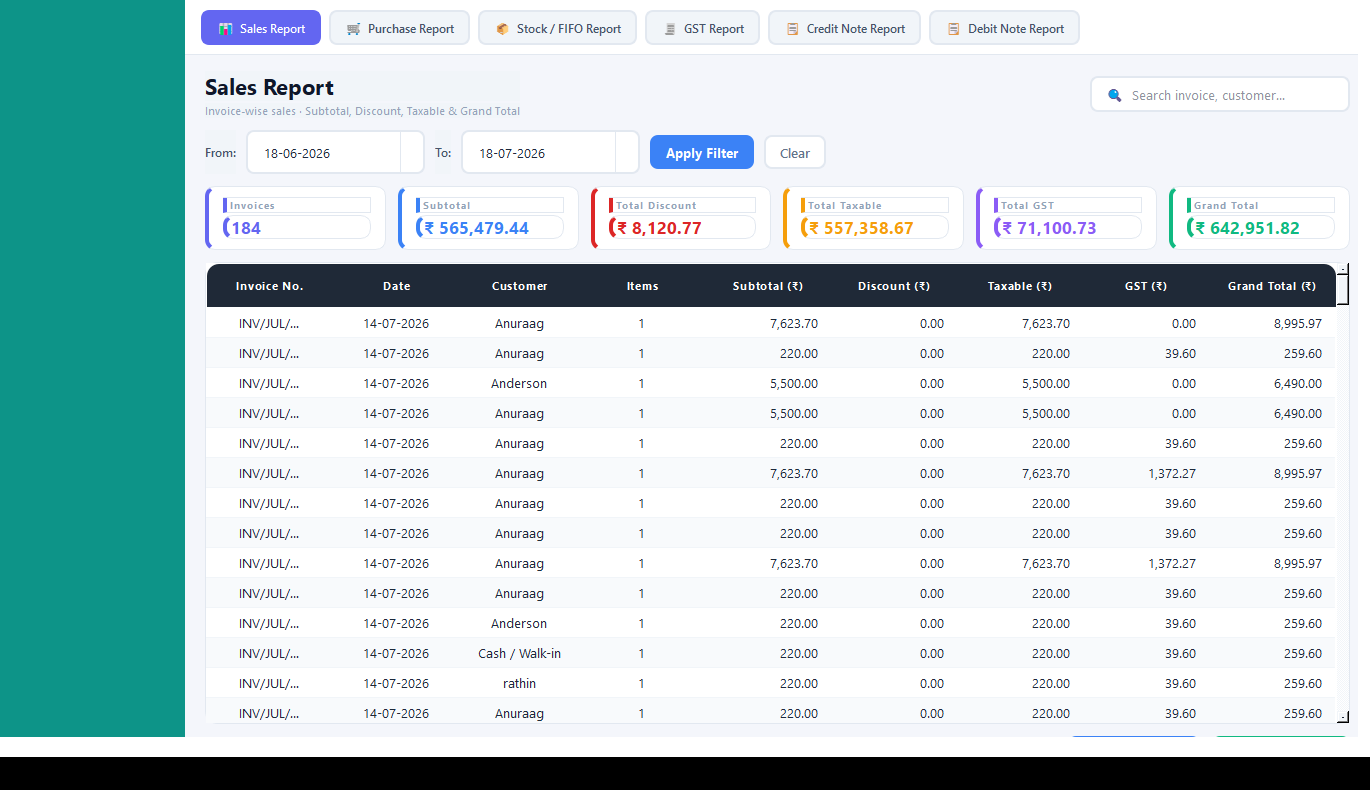Click the table's vertical scrollbar thumb

pyautogui.click(x=1343, y=292)
